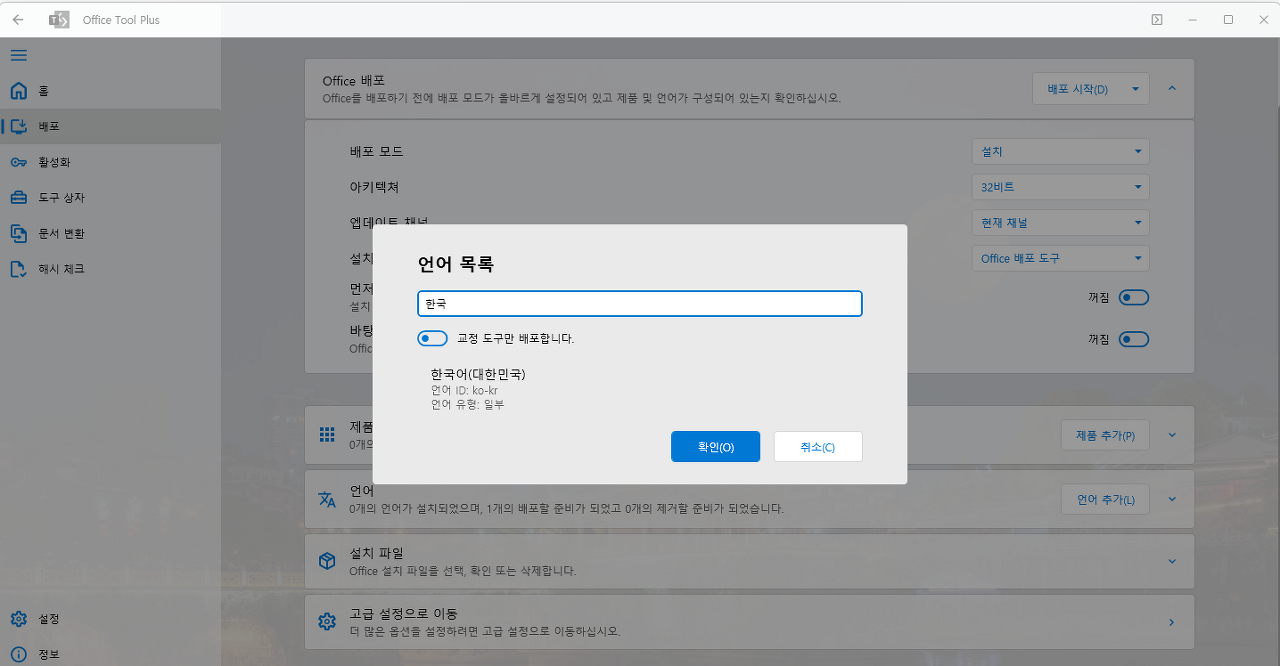Open the 문서 변환 page

pos(110,233)
